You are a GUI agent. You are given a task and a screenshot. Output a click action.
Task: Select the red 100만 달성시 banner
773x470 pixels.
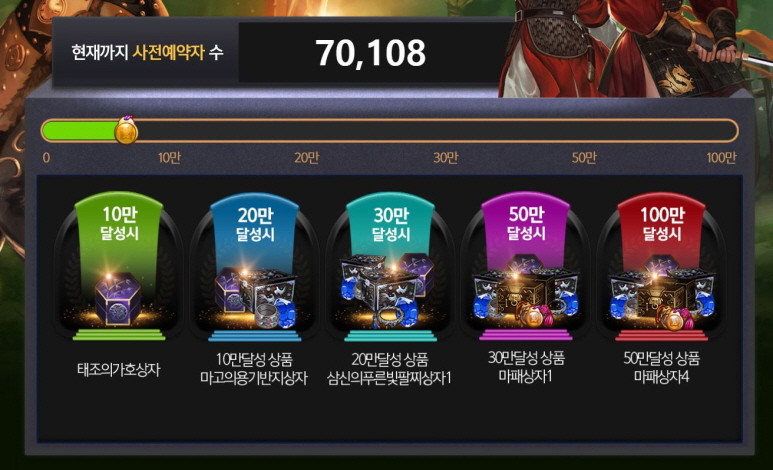pyautogui.click(x=662, y=223)
